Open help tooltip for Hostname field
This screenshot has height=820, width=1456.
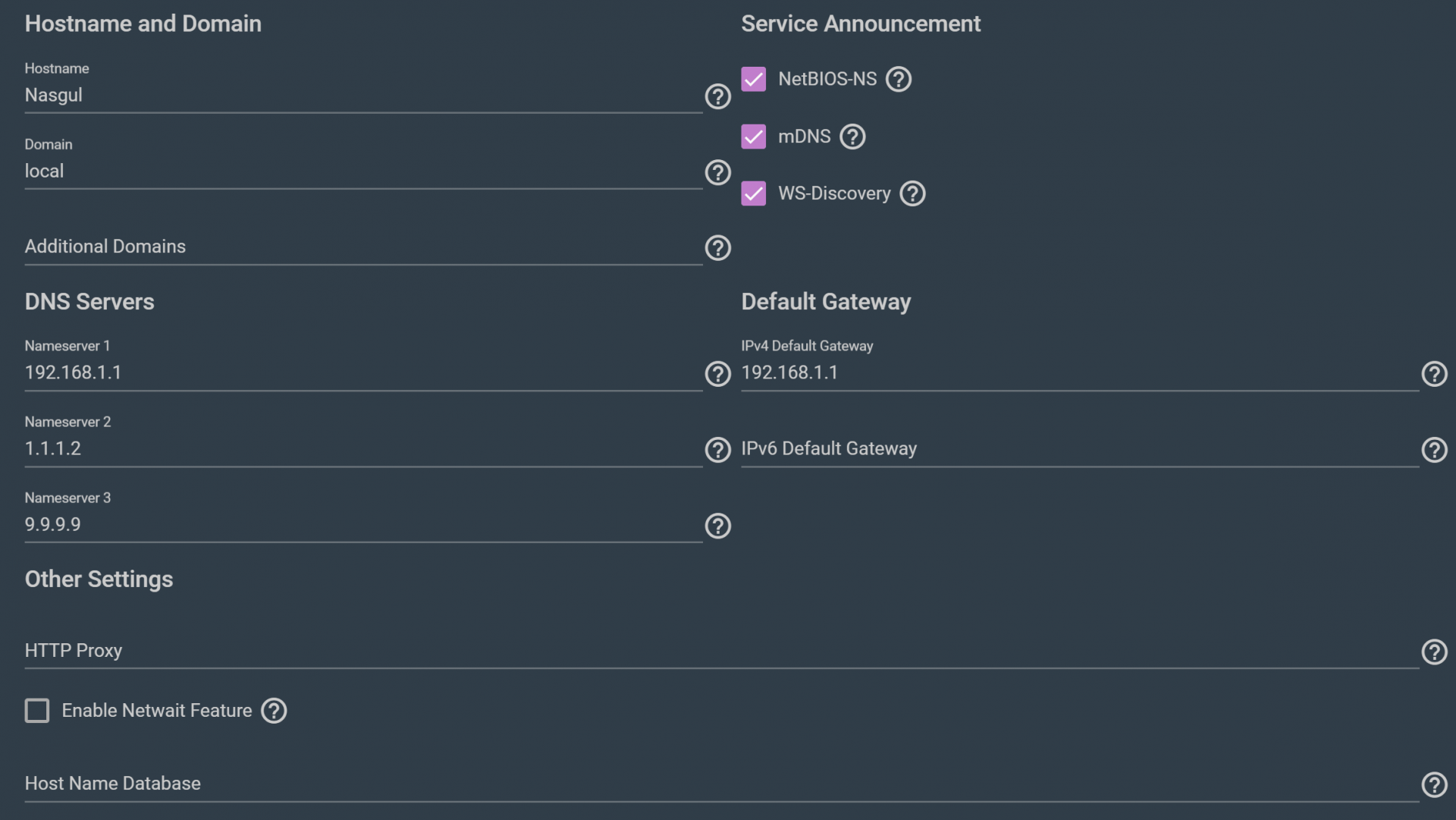(x=717, y=96)
